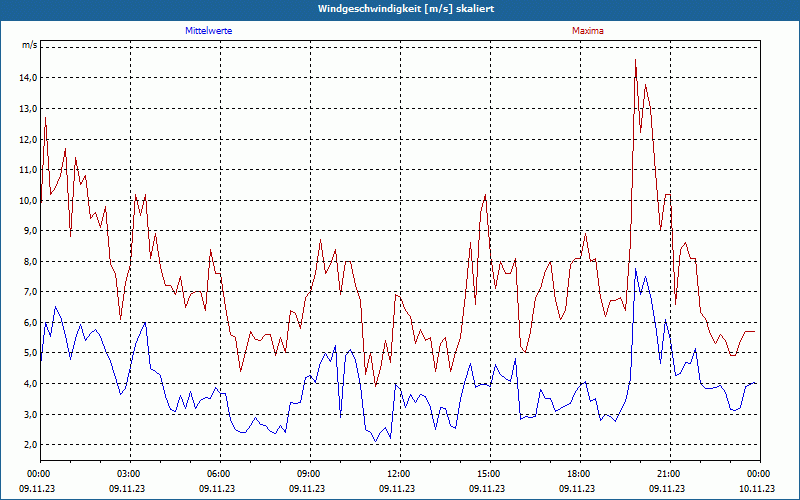Select the 9,0 y-axis value
Screen dimensions: 800x500
point(31,231)
